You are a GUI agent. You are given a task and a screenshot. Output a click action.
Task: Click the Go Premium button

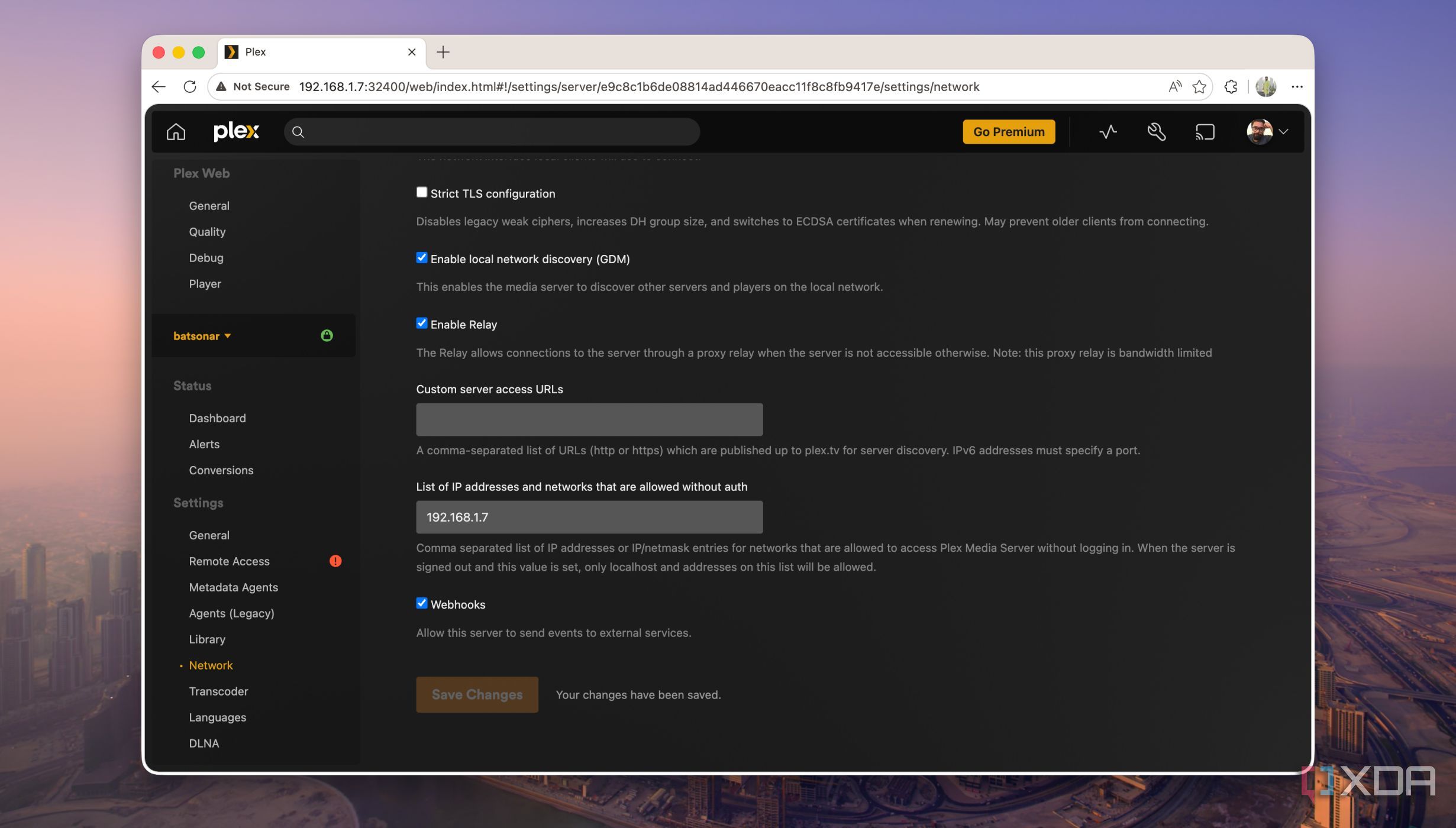(1009, 131)
